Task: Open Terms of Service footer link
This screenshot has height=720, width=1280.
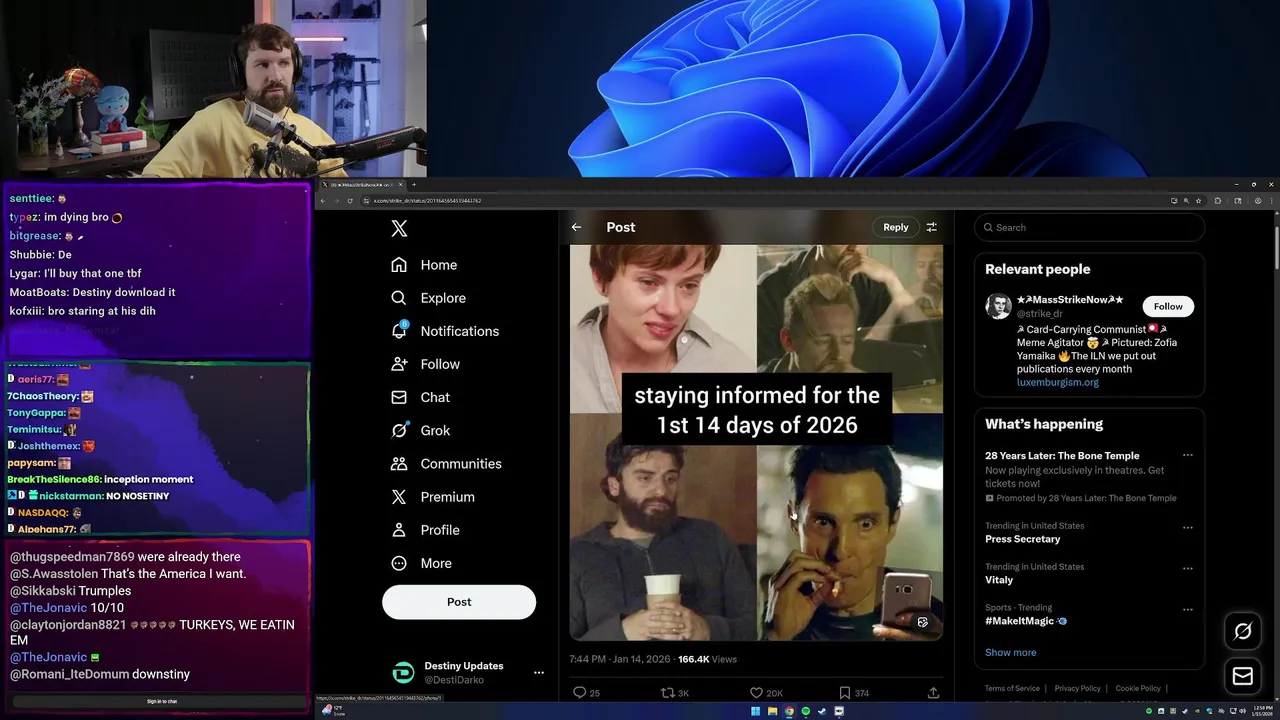Action: click(x=1012, y=688)
